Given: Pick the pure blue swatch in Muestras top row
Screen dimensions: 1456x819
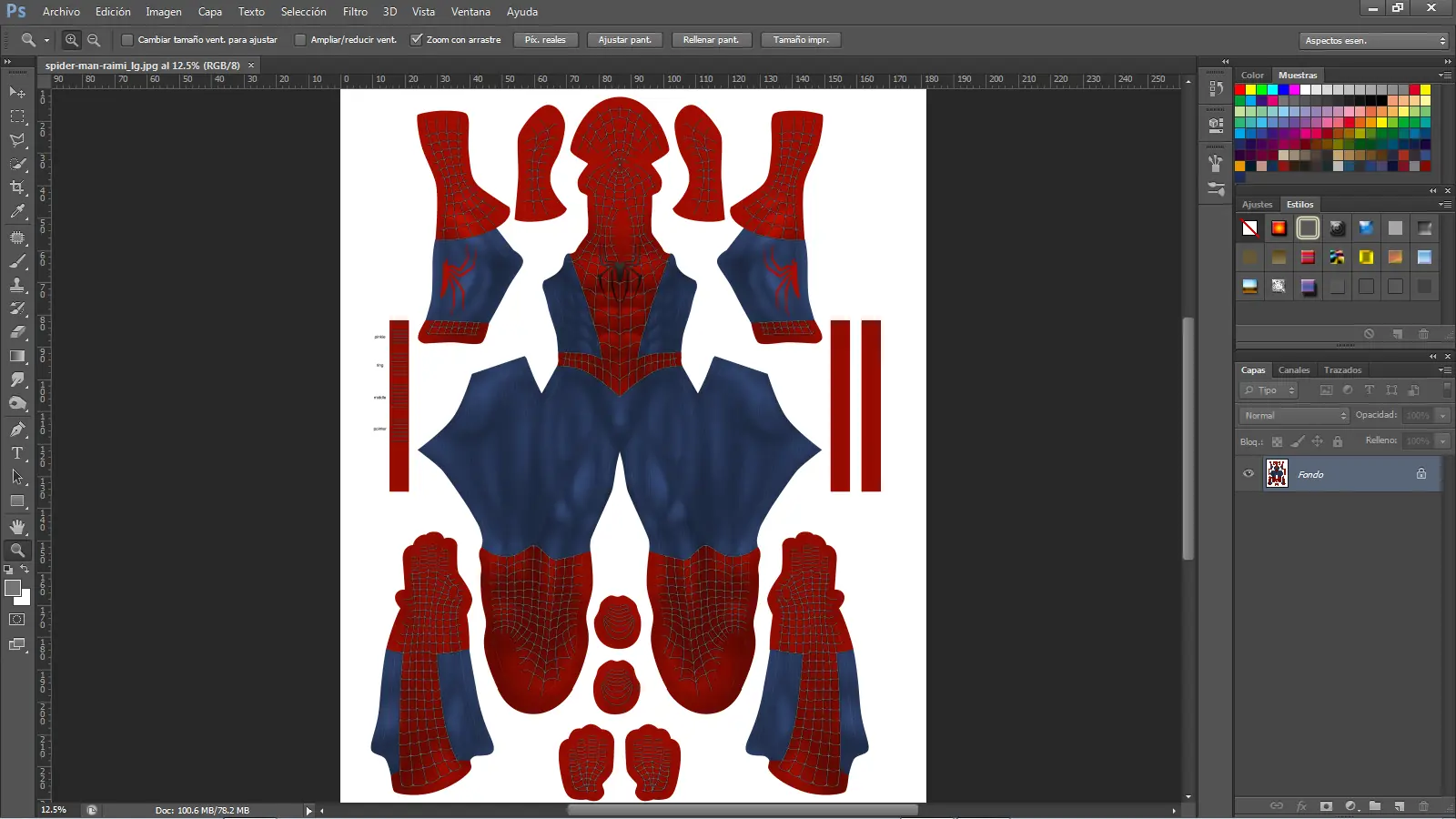Looking at the screenshot, I should point(1283,90).
